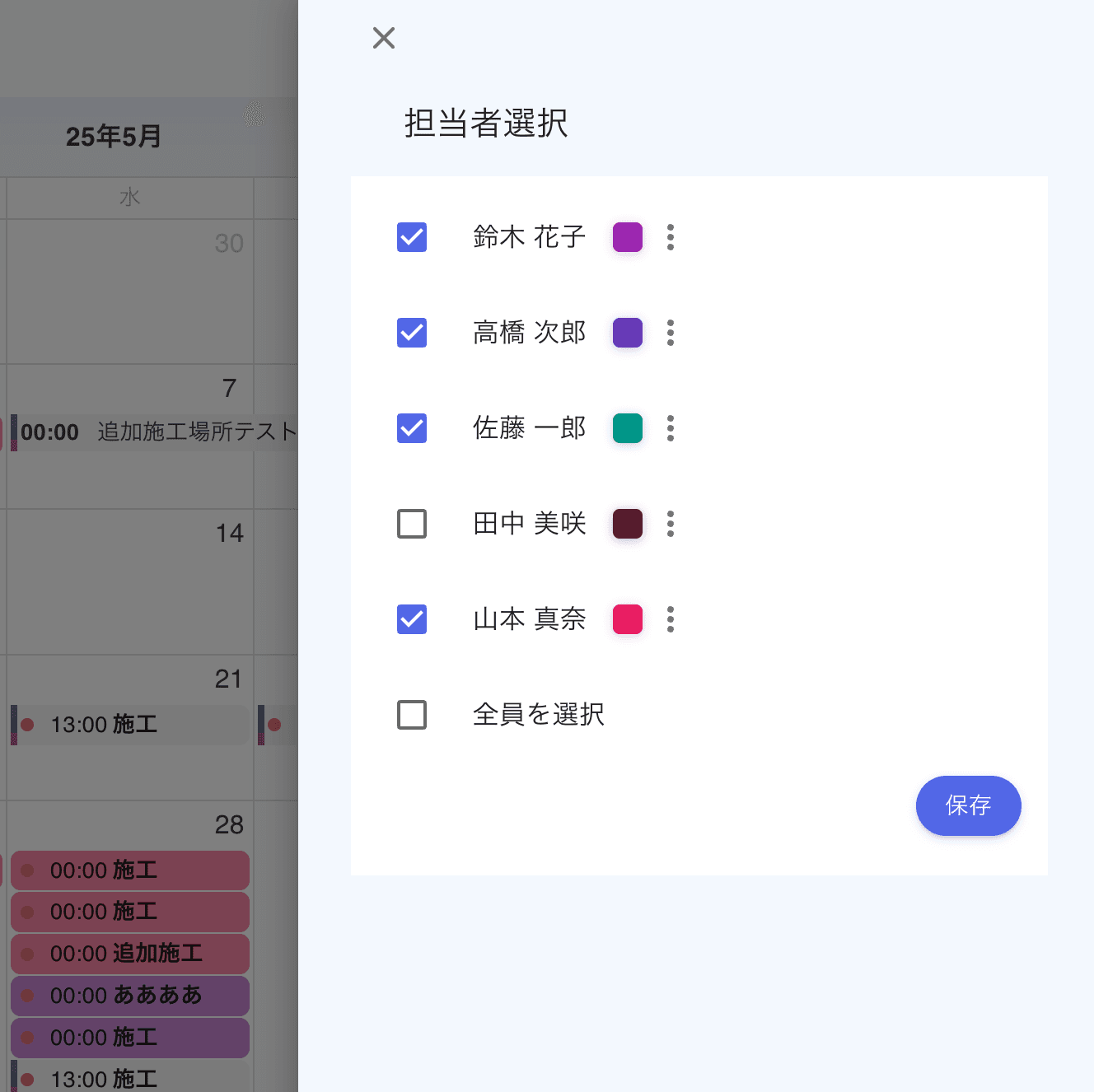
Task: Uncheck 鈴木 花子
Action: (x=411, y=237)
